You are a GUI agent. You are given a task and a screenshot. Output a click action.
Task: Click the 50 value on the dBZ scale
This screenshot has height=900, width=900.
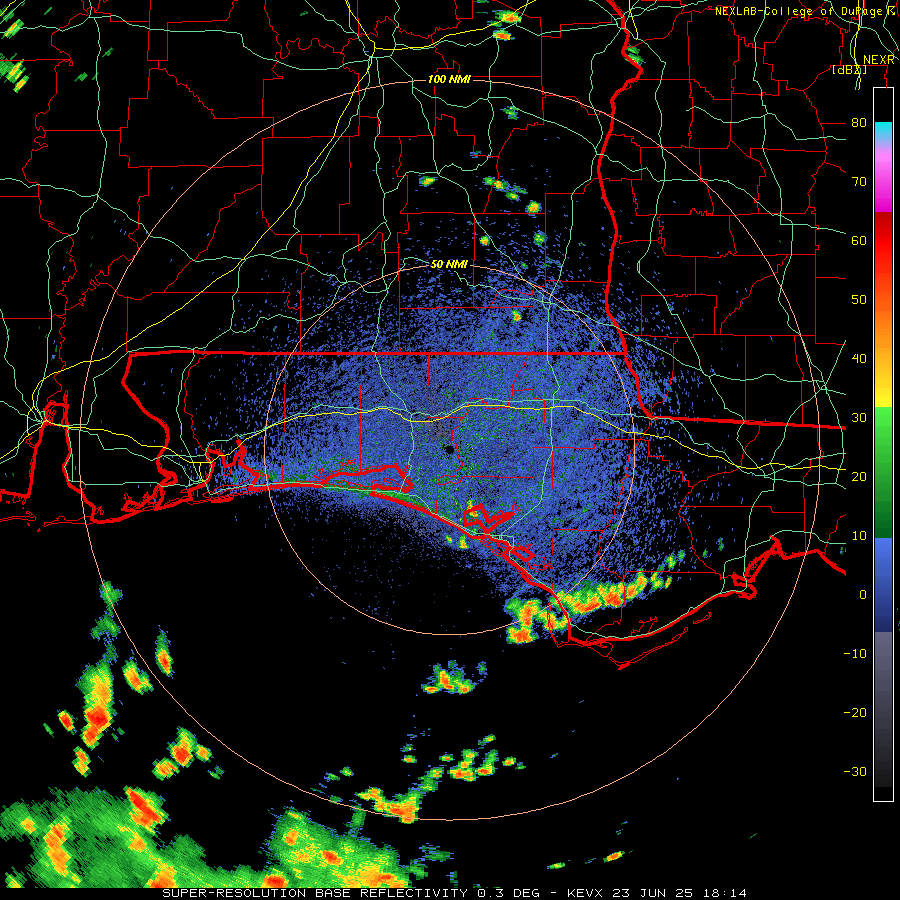coord(859,300)
